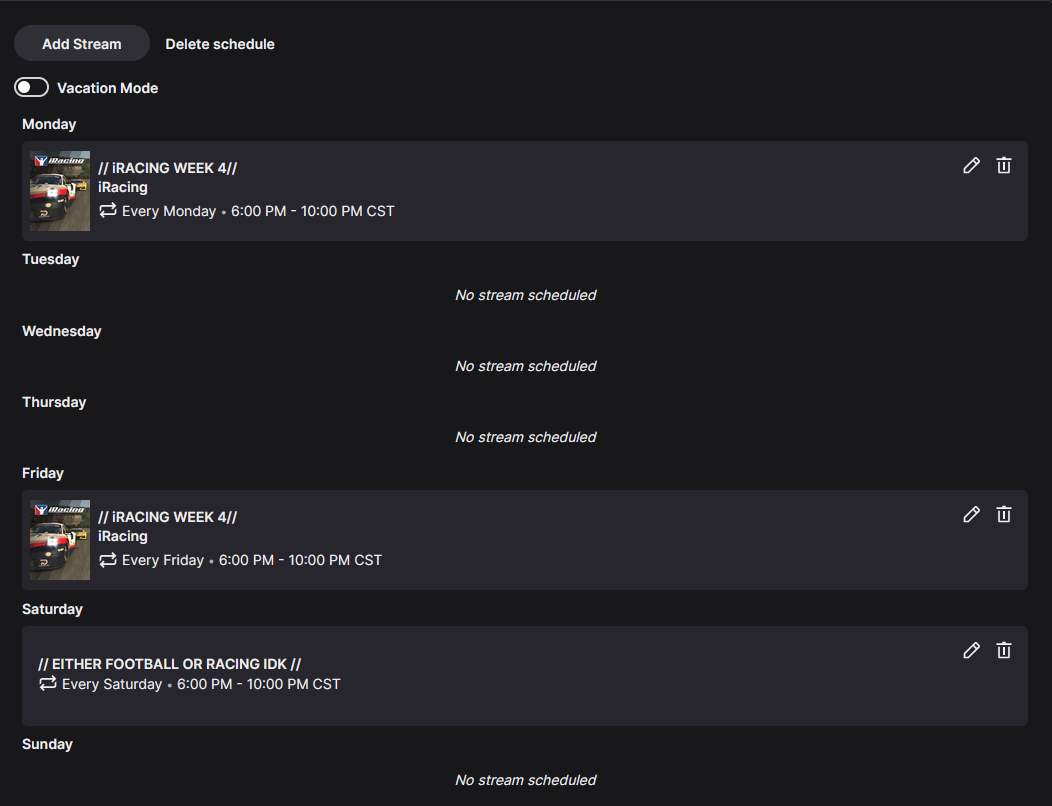Click the repeat icon beside Every Friday
Screen dimensions: 1052x806
108,560
